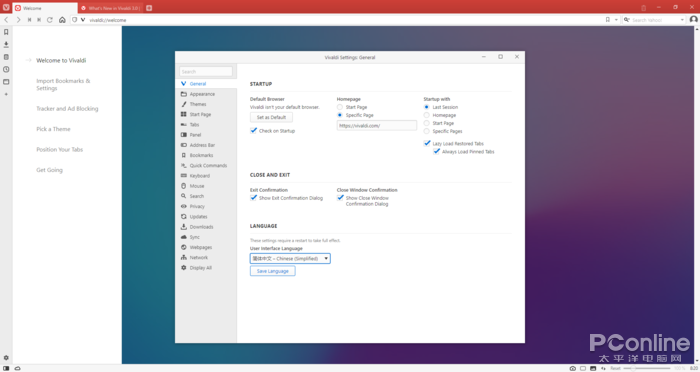The image size is (700, 372).
Task: Open bookmark dropdown arrow in address bar
Action: pyautogui.click(x=616, y=20)
